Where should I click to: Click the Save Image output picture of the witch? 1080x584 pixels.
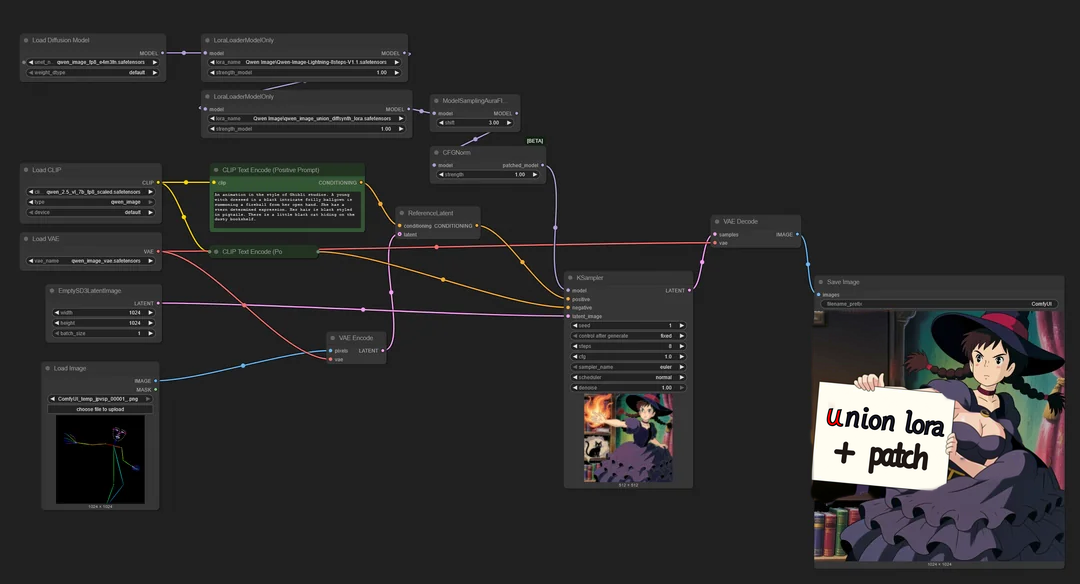(x=939, y=435)
